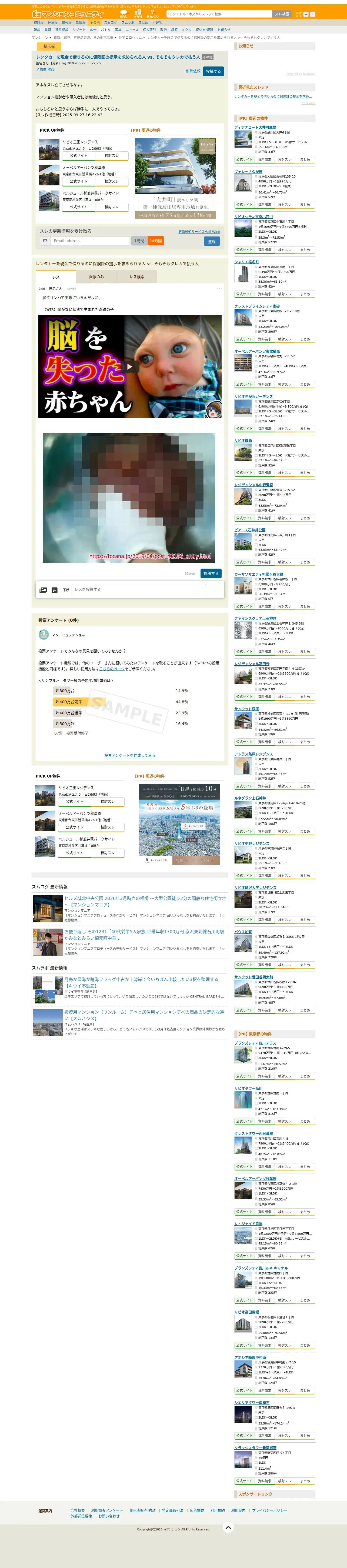Click プライバシーポリシー footer link
The height and width of the screenshot is (1568, 347).
[269, 1510]
